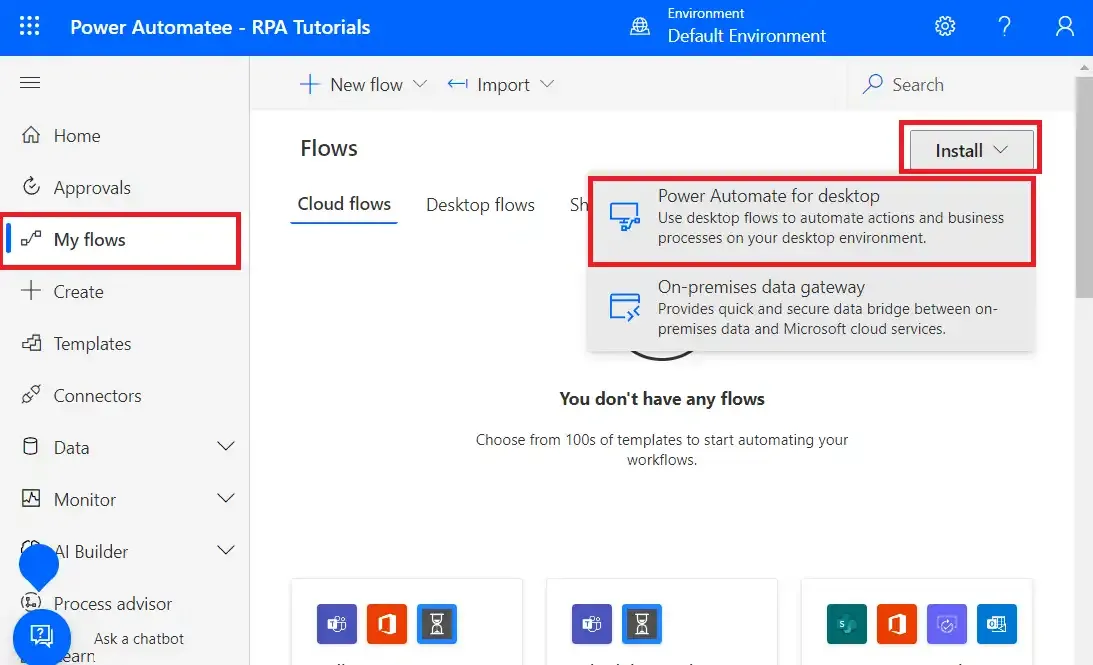Expand the Data section chevron
The width and height of the screenshot is (1093, 665).
(225, 447)
